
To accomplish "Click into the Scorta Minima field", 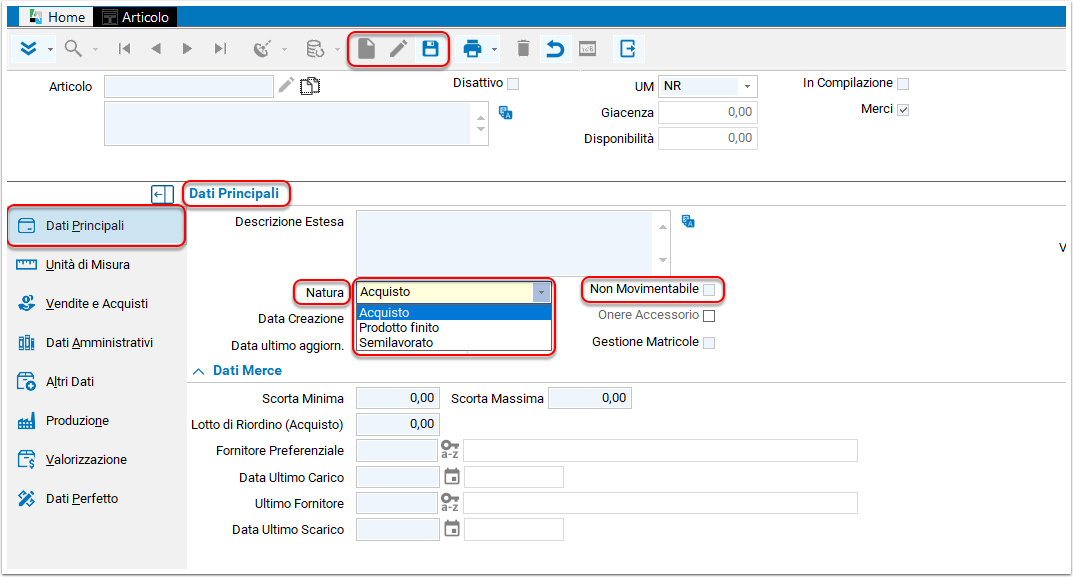I will coord(398,398).
